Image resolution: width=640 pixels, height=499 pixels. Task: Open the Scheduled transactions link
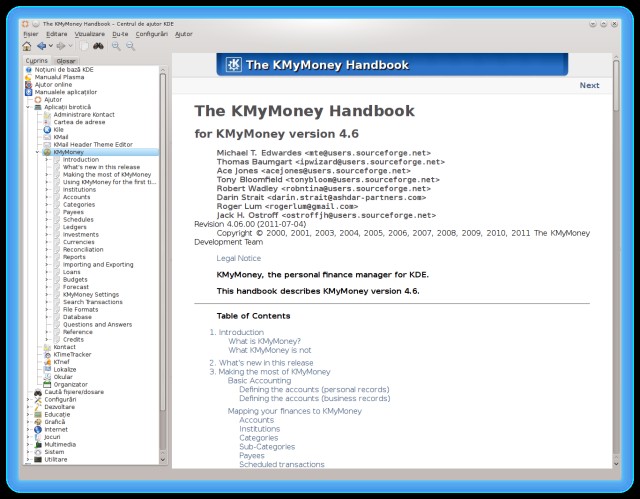pyautogui.click(x=282, y=465)
